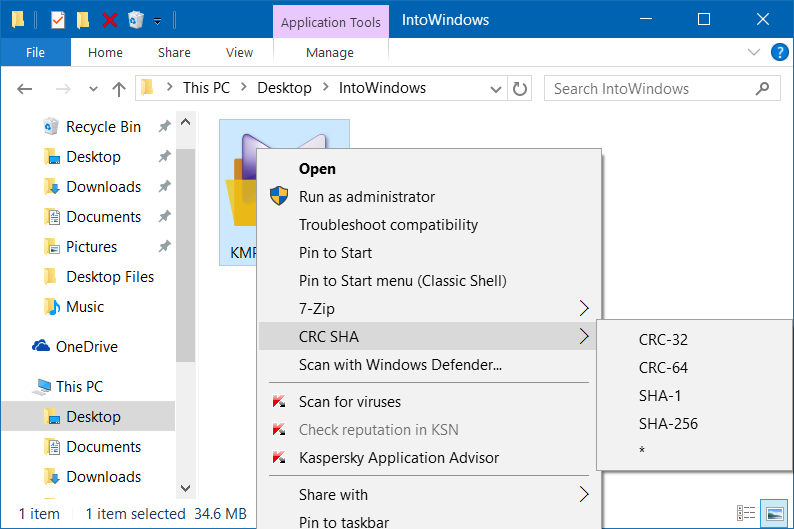Select OneDrive in the navigation pane

click(x=86, y=347)
